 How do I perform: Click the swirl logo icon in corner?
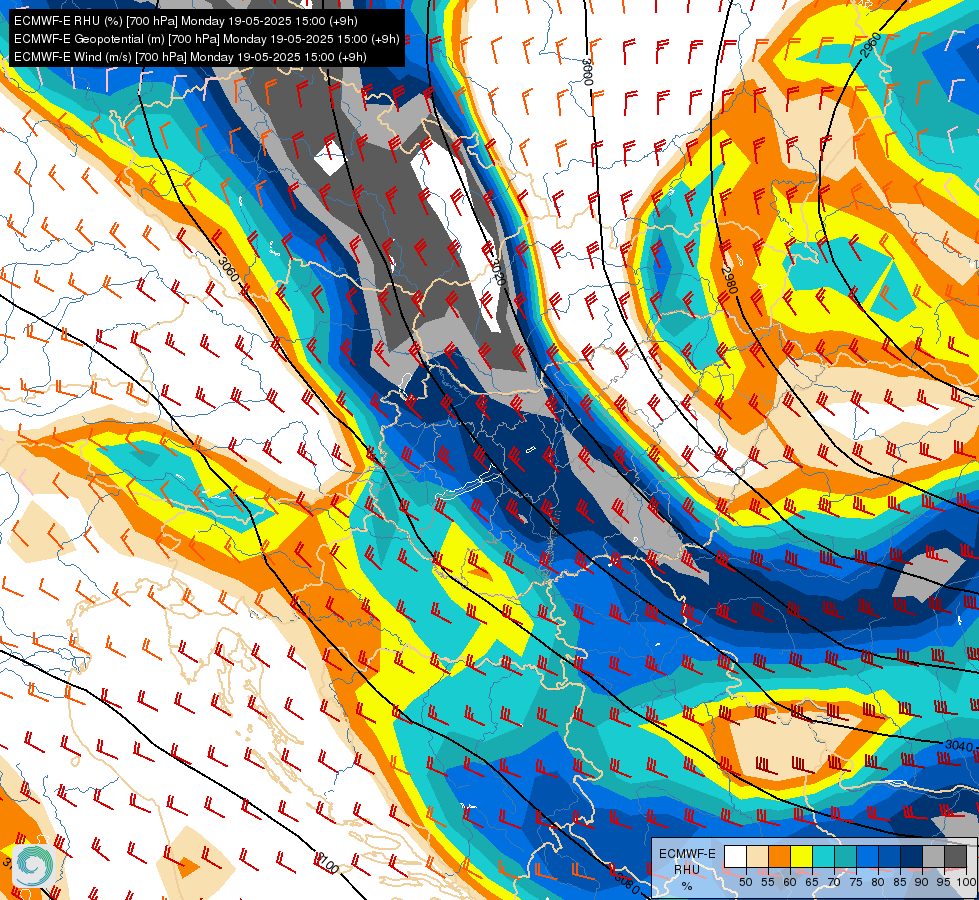click(x=32, y=865)
